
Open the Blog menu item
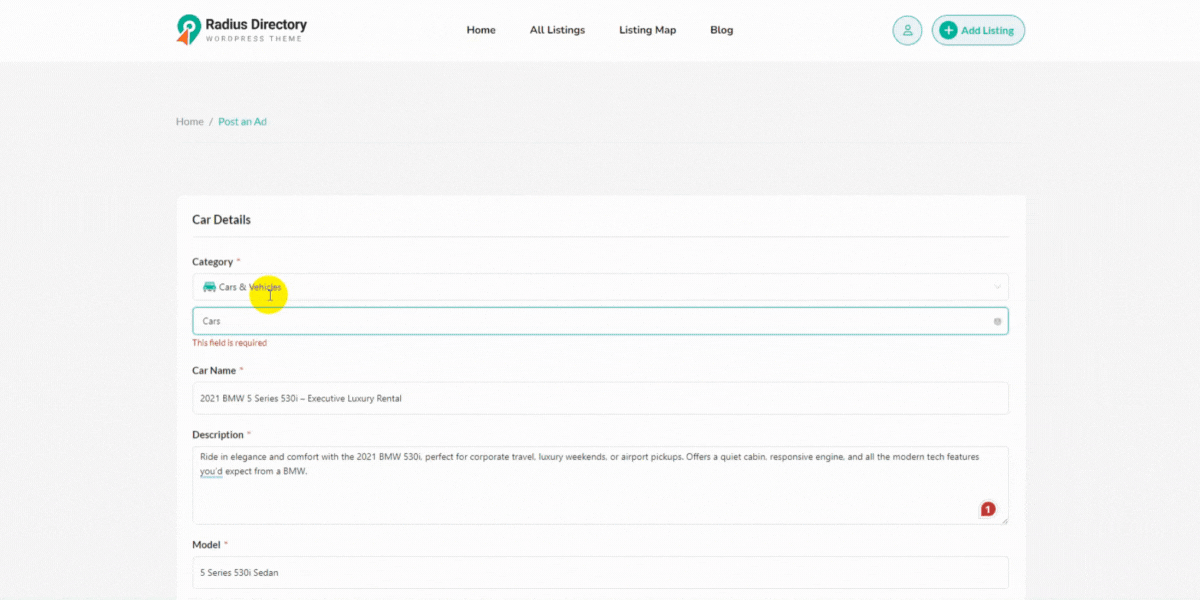tap(721, 30)
